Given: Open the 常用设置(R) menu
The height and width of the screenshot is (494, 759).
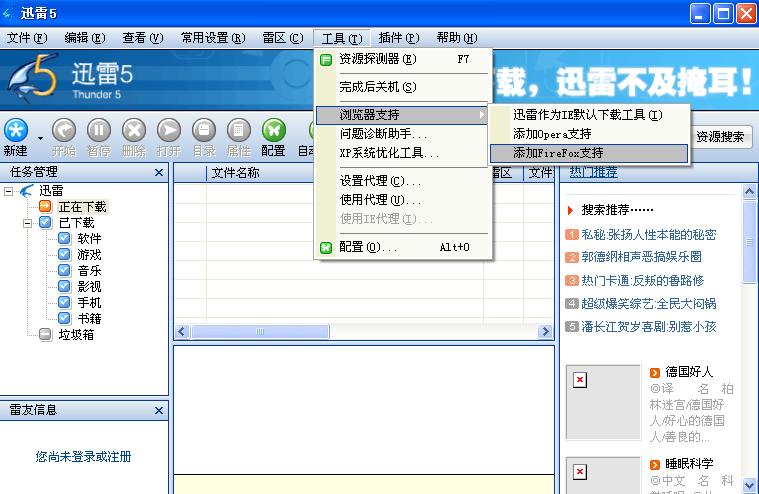Looking at the screenshot, I should [x=213, y=38].
